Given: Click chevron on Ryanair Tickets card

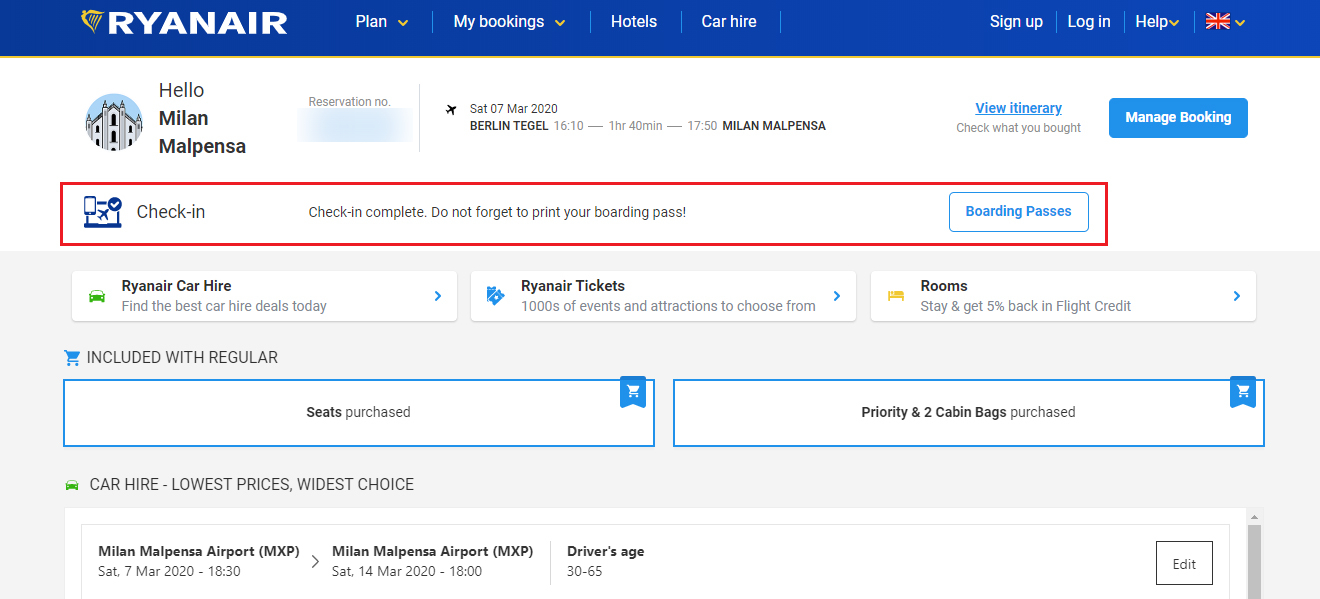Looking at the screenshot, I should [x=837, y=296].
